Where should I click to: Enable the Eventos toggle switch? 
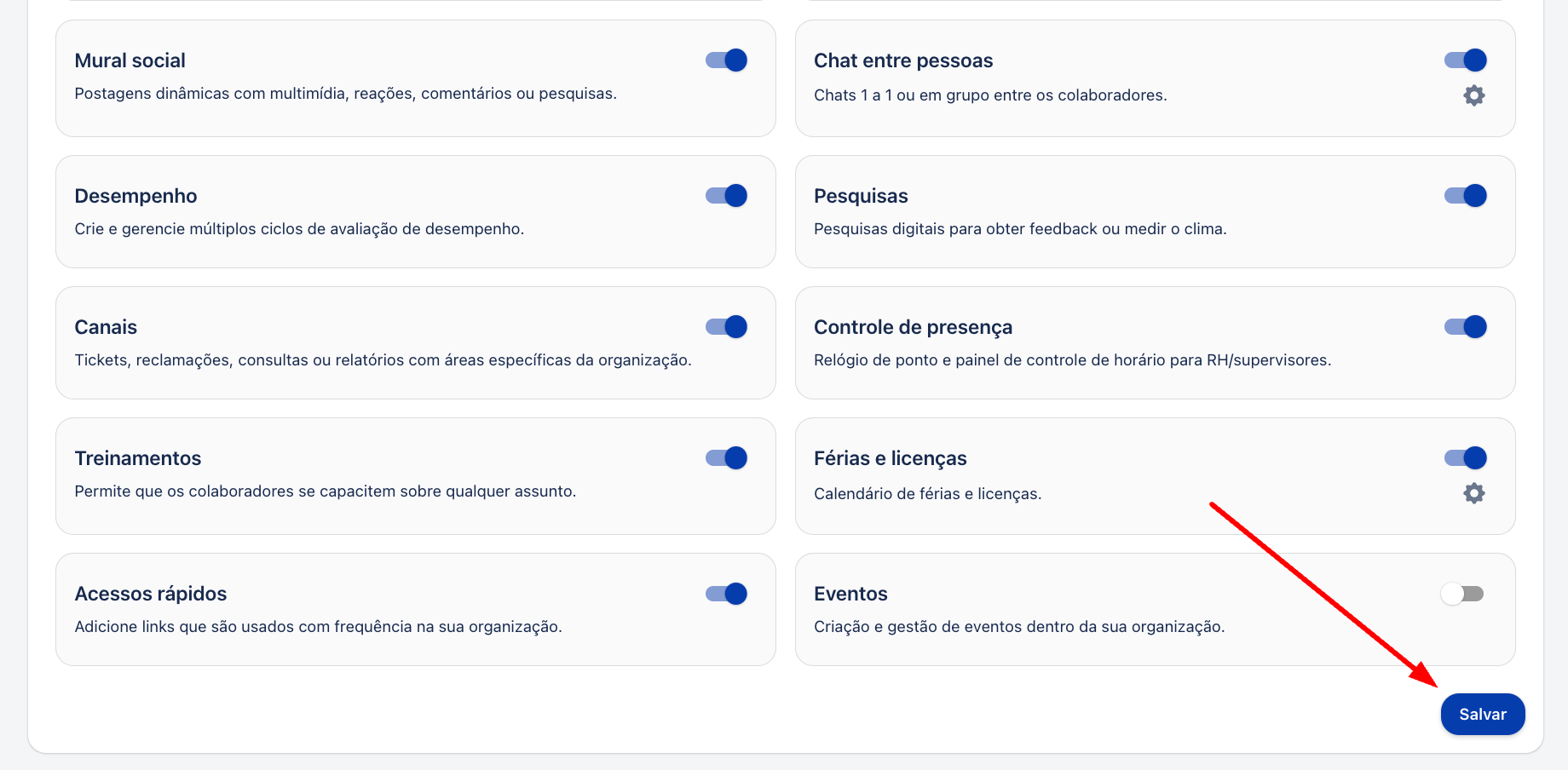pyautogui.click(x=1462, y=594)
